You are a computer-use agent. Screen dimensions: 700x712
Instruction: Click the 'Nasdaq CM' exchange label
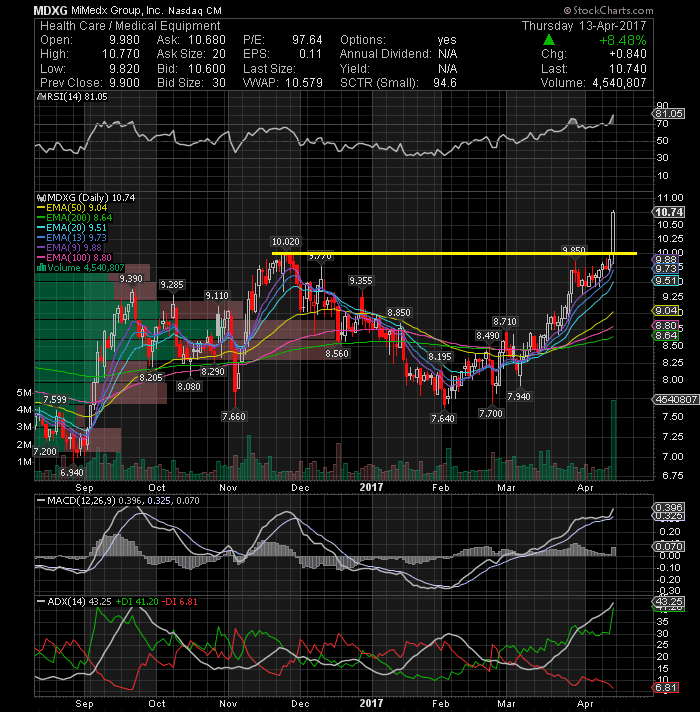(x=195, y=10)
